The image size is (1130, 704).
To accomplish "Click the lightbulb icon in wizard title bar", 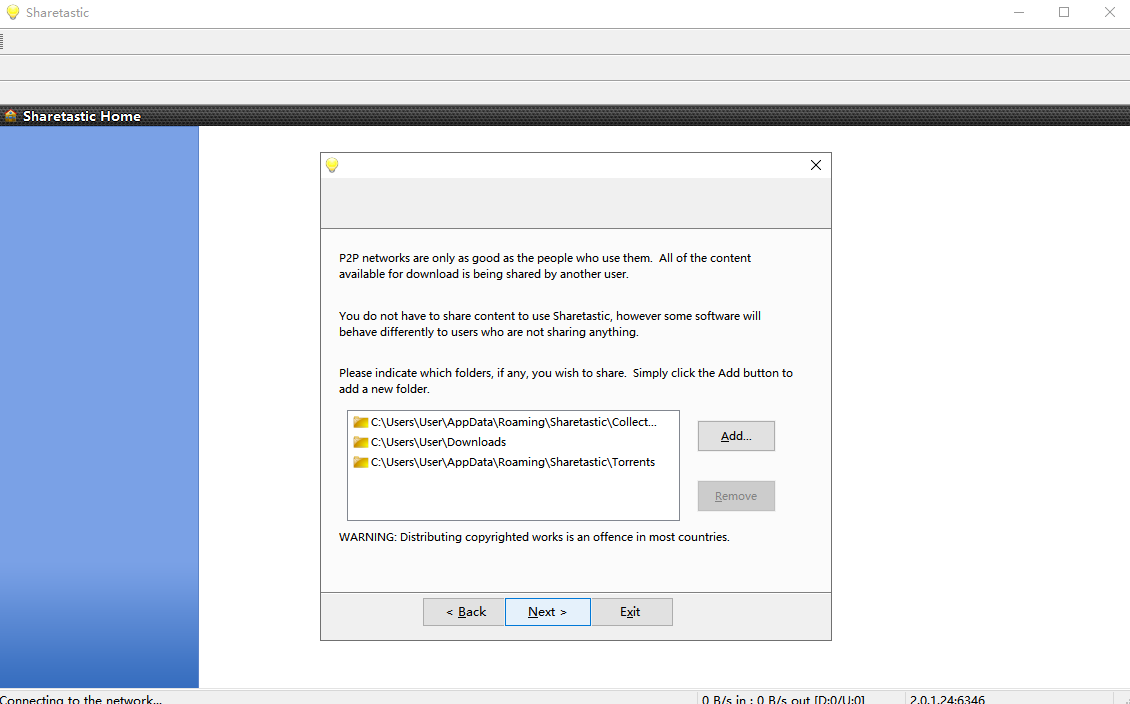I will 332,165.
